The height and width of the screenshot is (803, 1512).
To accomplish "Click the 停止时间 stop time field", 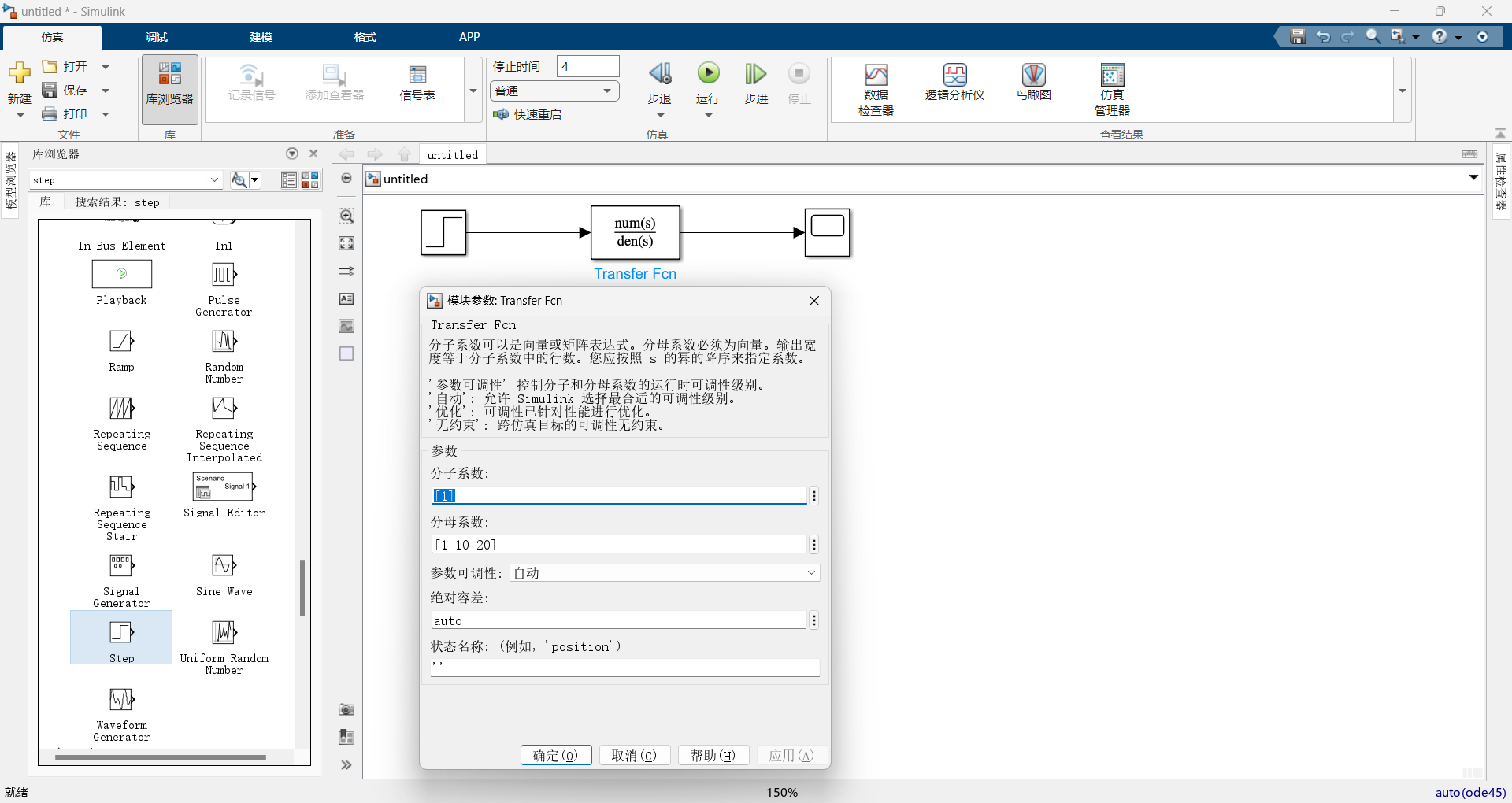I will 588,67.
